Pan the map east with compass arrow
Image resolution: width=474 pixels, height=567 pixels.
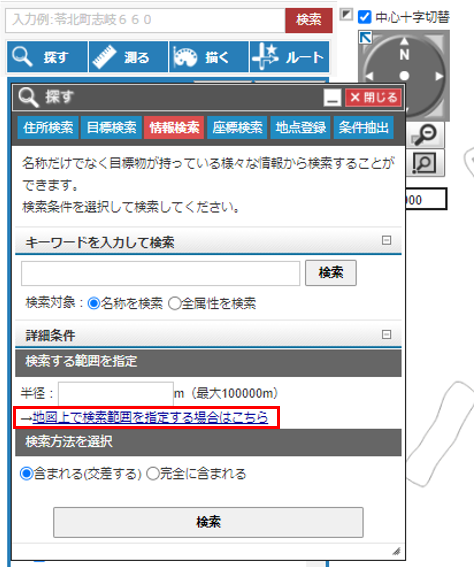(439, 76)
